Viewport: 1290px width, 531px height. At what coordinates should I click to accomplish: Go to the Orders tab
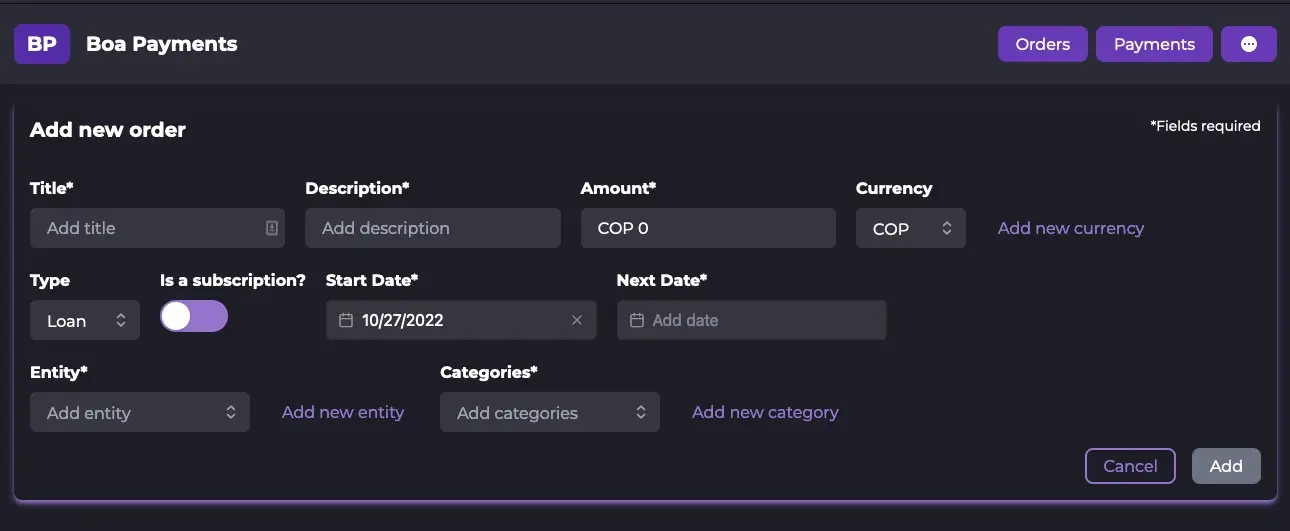(x=1042, y=45)
